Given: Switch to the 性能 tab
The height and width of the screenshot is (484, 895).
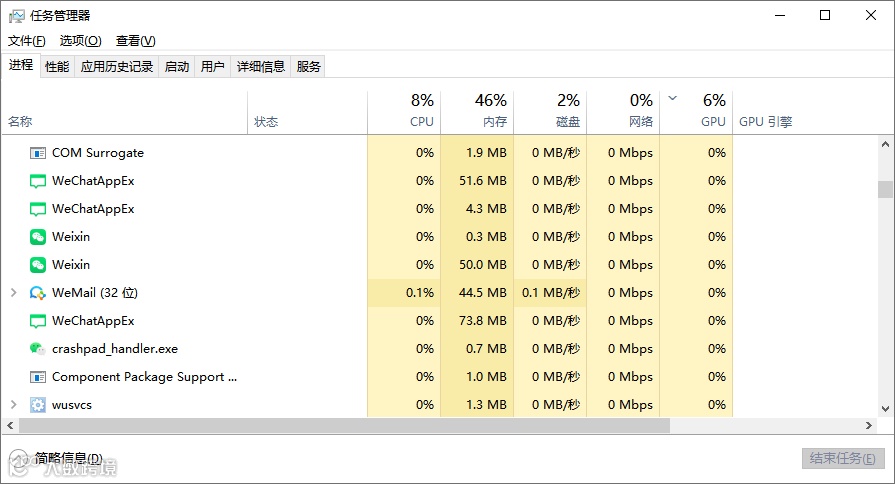Looking at the screenshot, I should coord(57,67).
